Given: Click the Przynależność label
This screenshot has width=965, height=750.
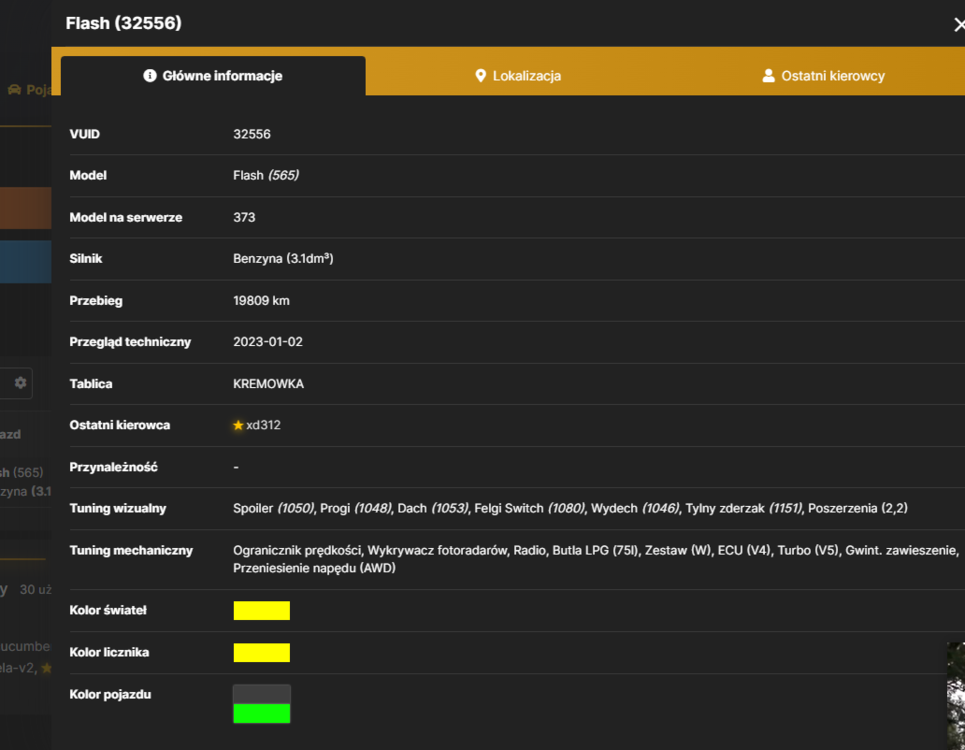Looking at the screenshot, I should (113, 467).
